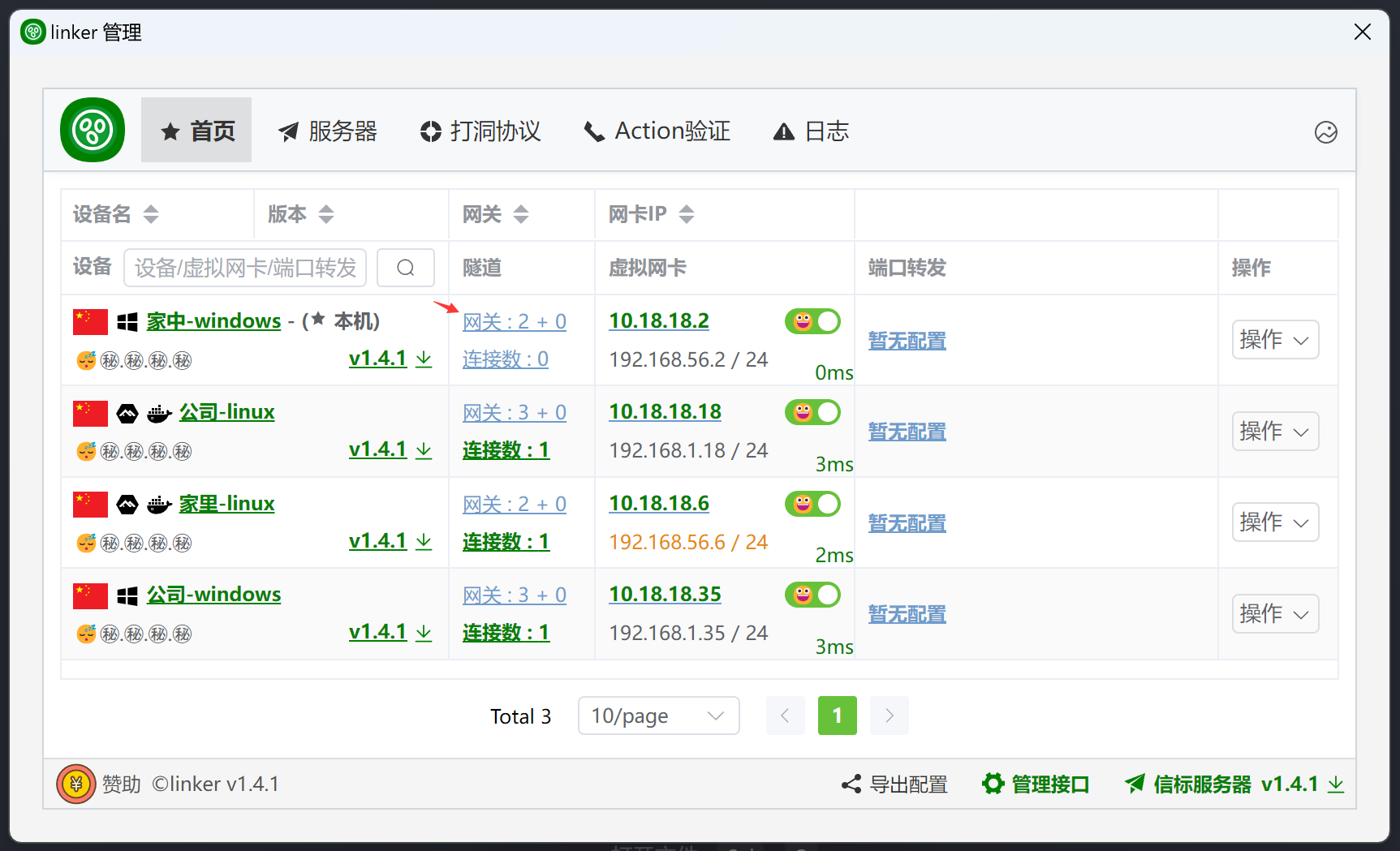Click the Linux system icon for 家里-linux
The image size is (1400, 851).
[x=127, y=505]
